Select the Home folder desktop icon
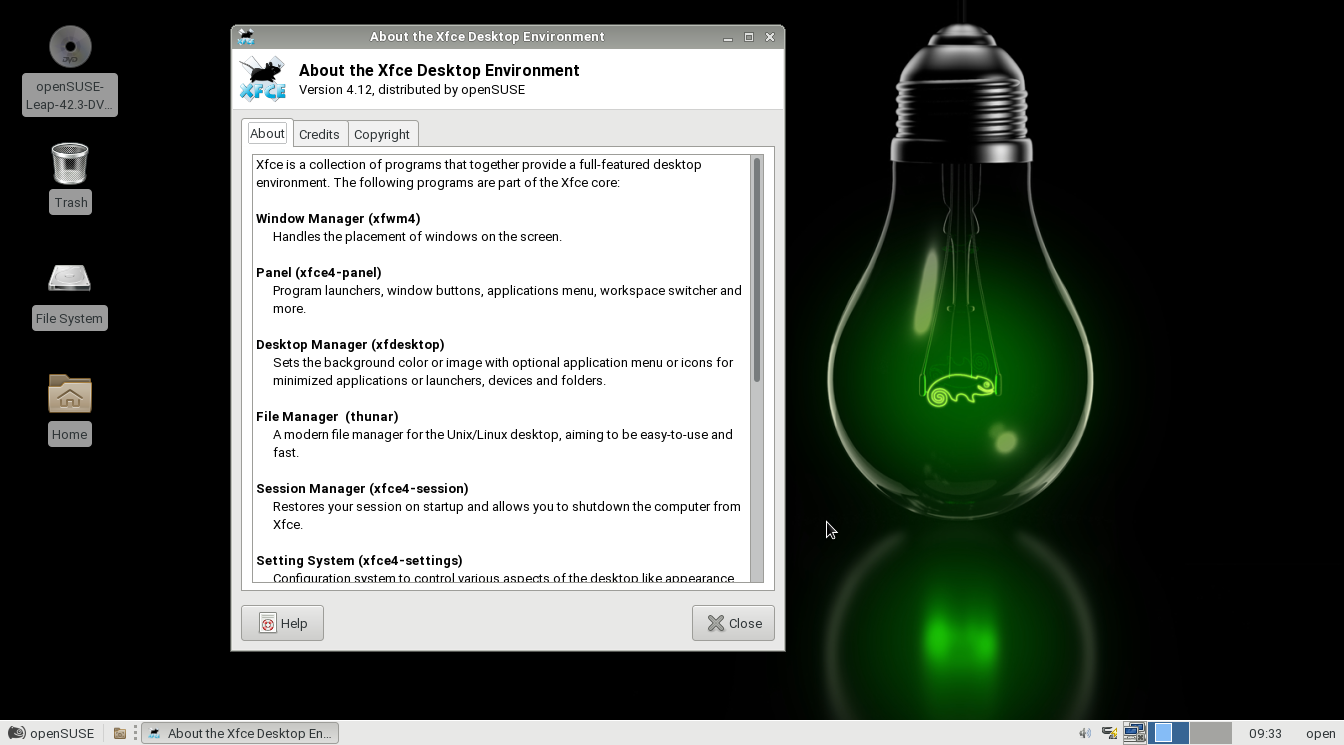This screenshot has height=745, width=1344. 69,395
